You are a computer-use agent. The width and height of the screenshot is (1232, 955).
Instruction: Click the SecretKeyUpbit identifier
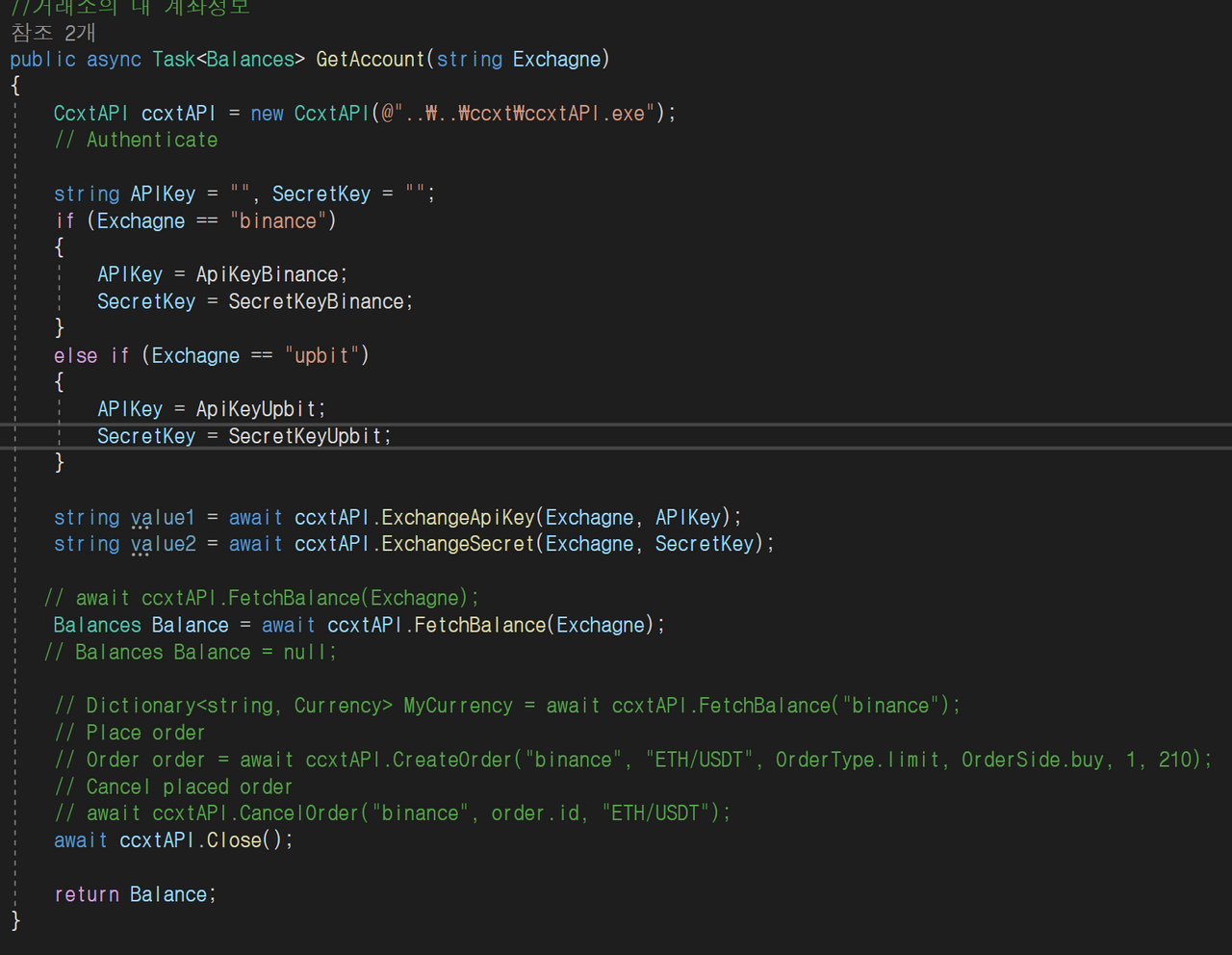[x=305, y=437]
